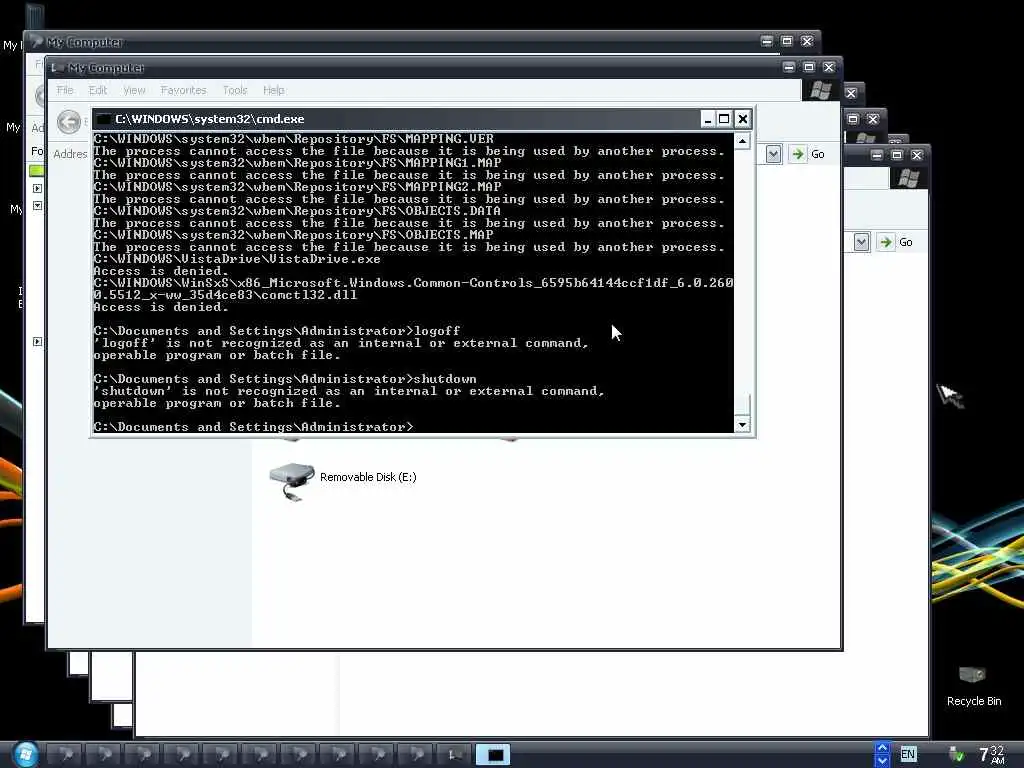Open the Start menu orb
Screen dimensions: 1024x768
click(x=25, y=754)
